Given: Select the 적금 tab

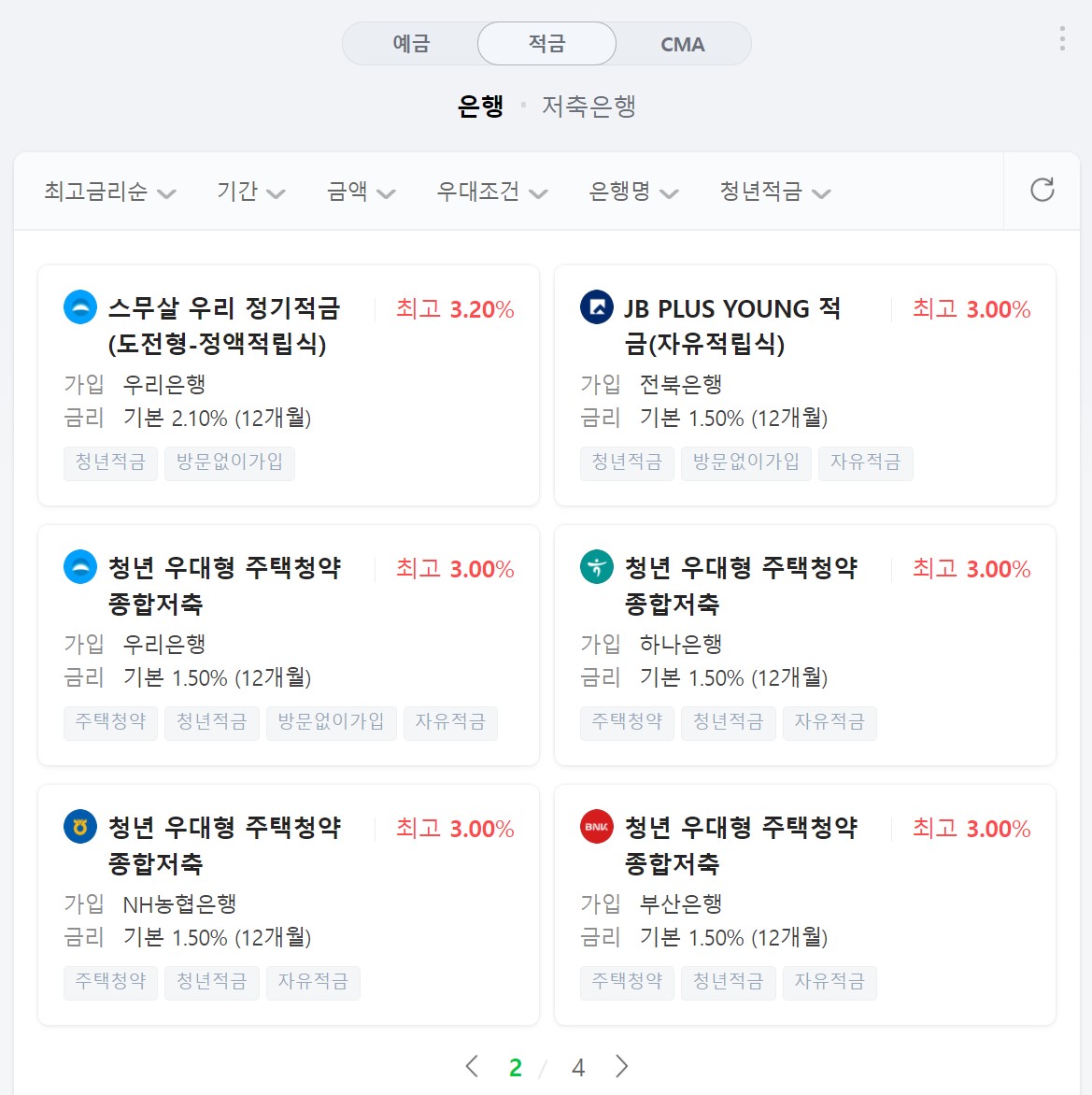Looking at the screenshot, I should (x=546, y=43).
